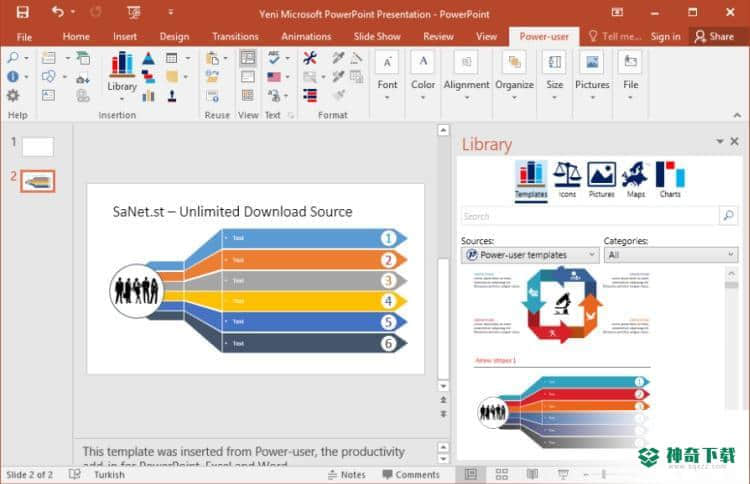
Task: Open the Size dropdown in the ribbon
Action: point(554,76)
